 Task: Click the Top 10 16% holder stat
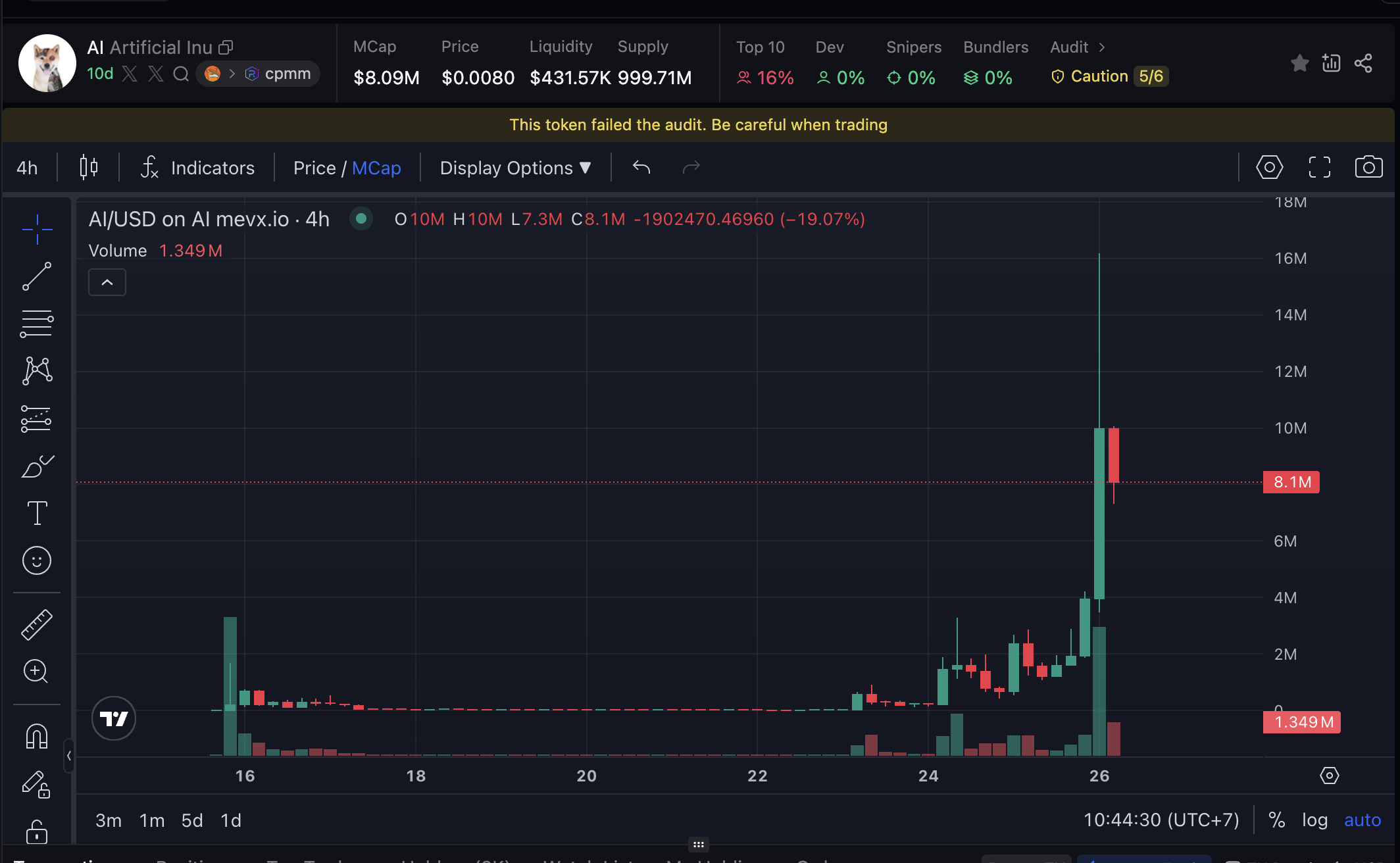coord(765,63)
